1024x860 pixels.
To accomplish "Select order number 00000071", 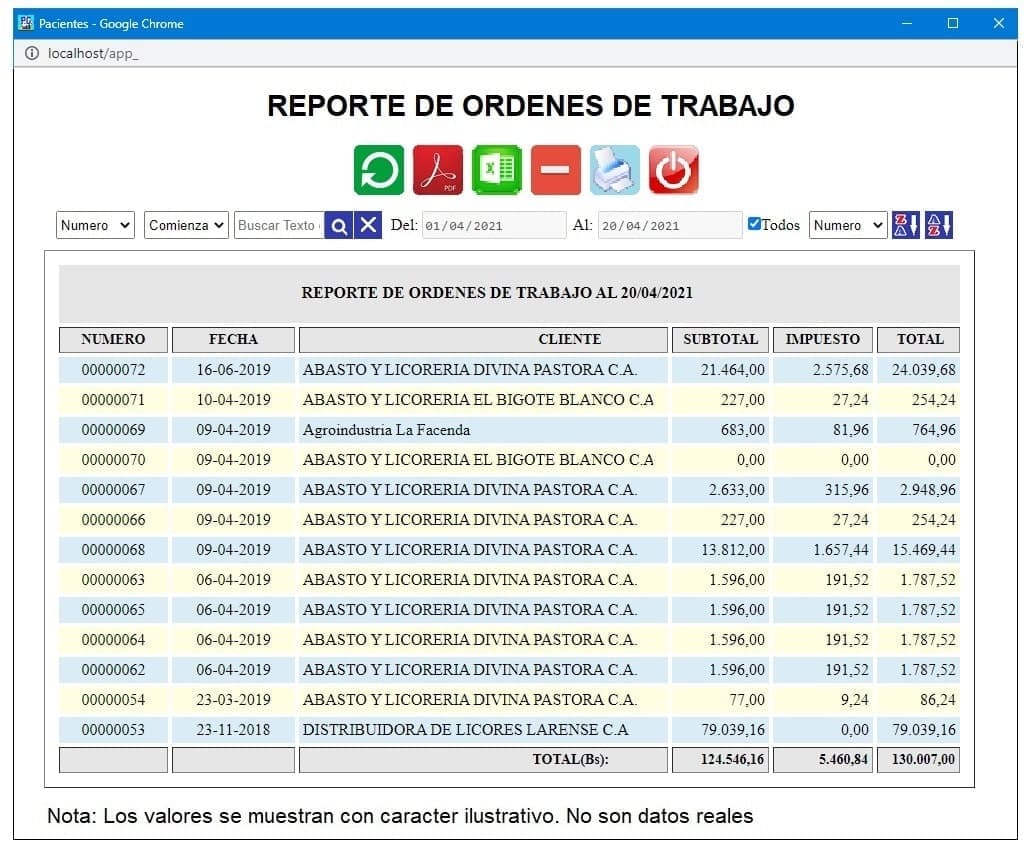I will (113, 400).
